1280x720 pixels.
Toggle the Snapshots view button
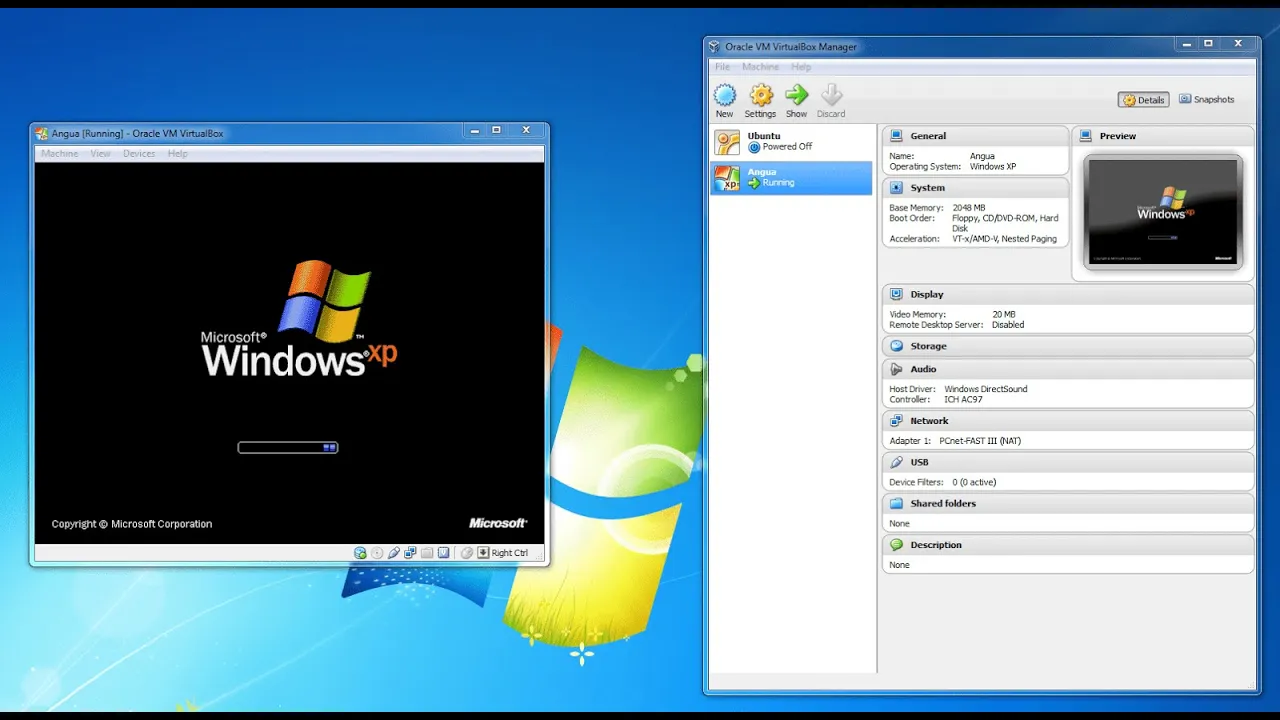(x=1207, y=99)
